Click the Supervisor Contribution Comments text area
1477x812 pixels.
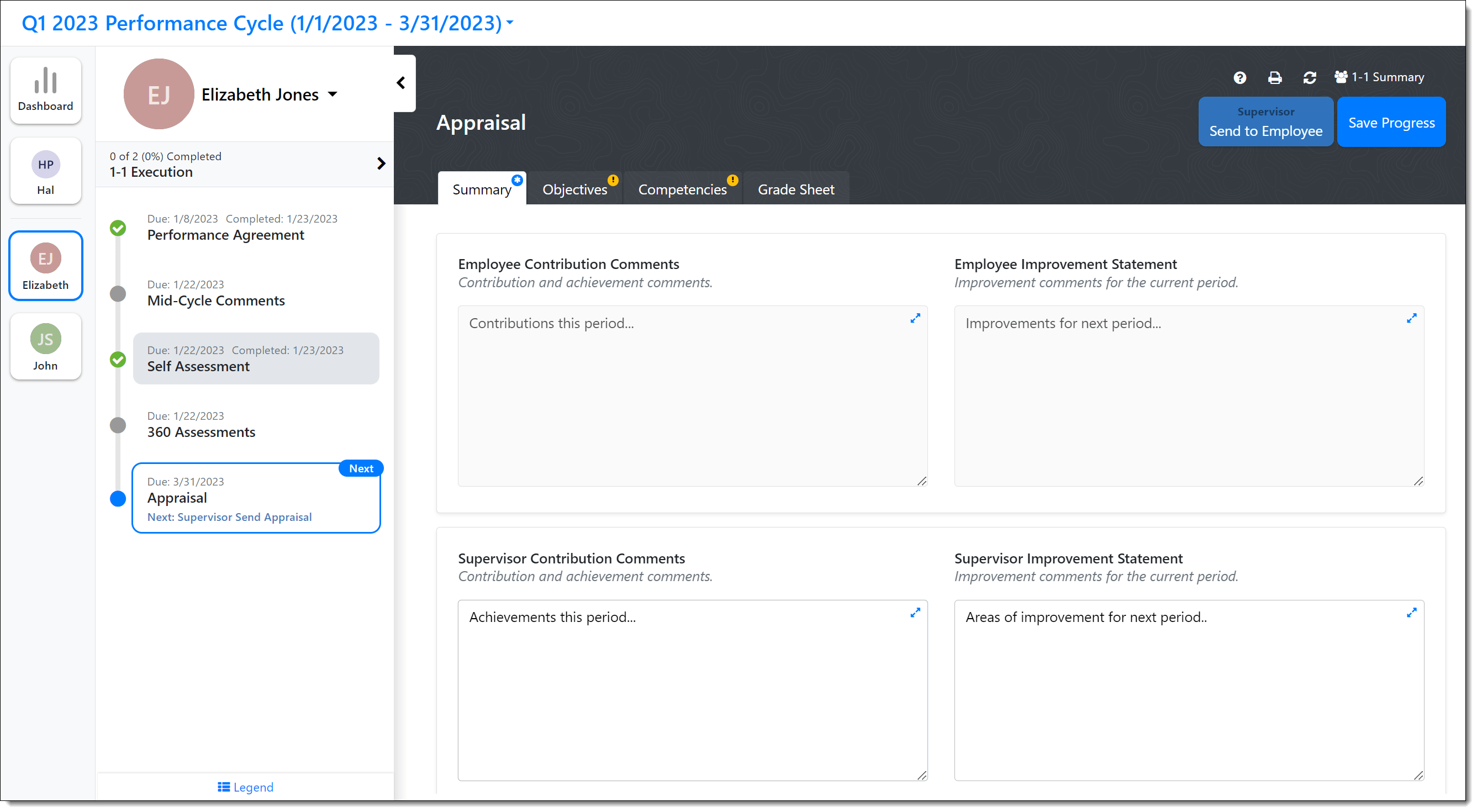(692, 690)
